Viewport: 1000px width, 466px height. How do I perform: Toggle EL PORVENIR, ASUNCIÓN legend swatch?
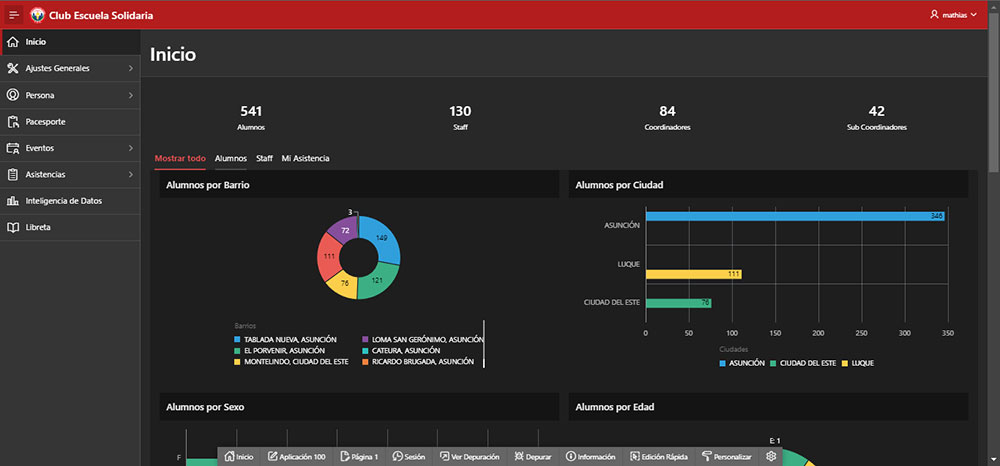click(237, 351)
